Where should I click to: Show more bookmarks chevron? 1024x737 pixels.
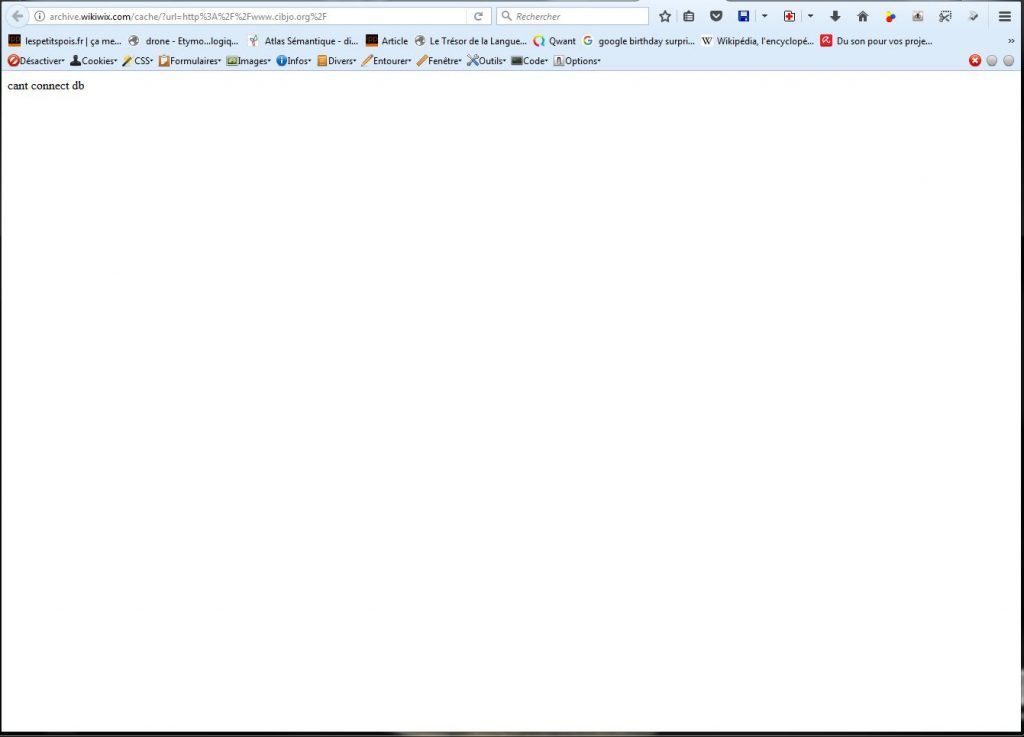coord(1011,41)
